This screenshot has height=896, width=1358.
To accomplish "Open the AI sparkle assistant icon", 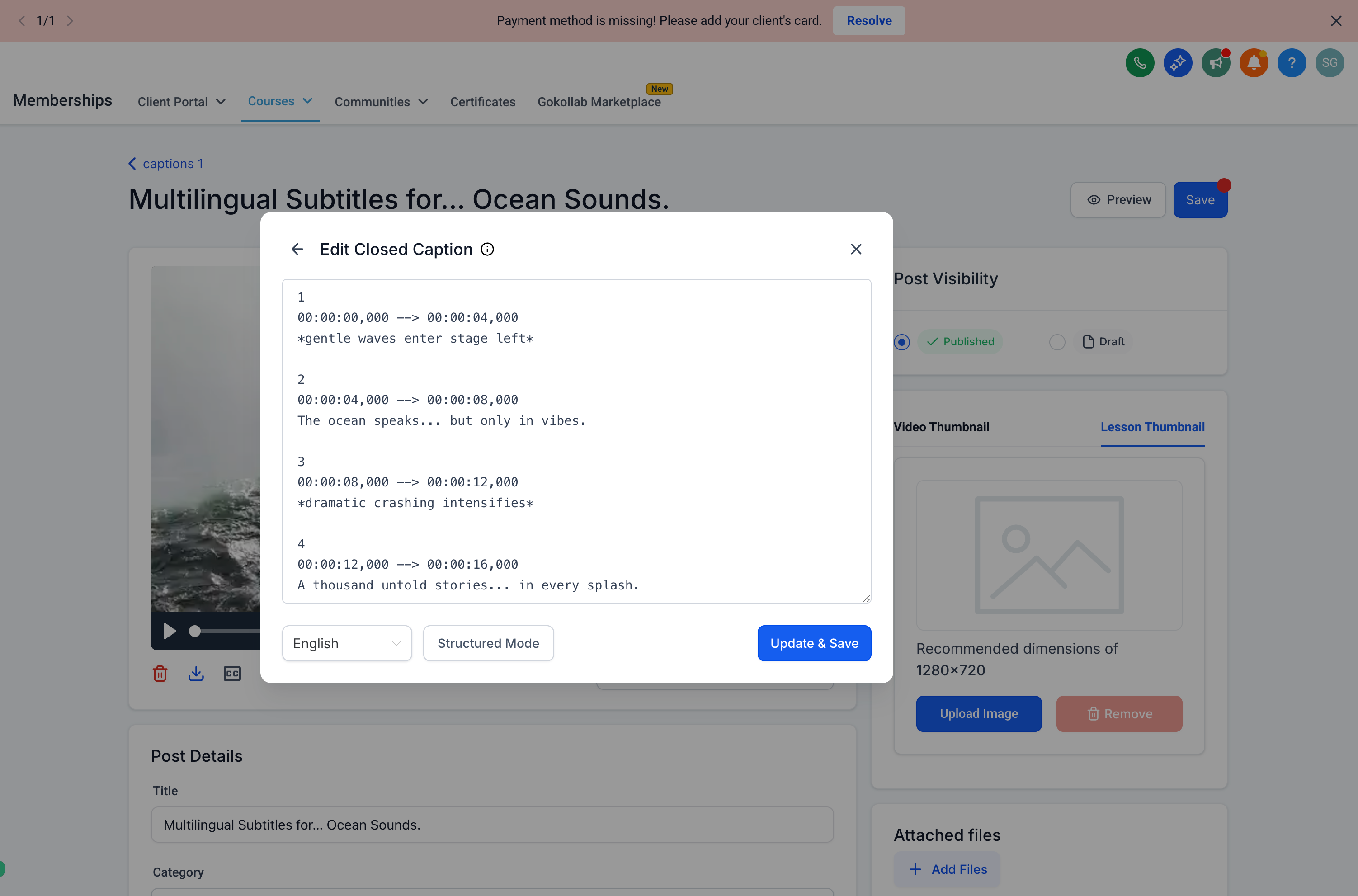I will (1178, 63).
